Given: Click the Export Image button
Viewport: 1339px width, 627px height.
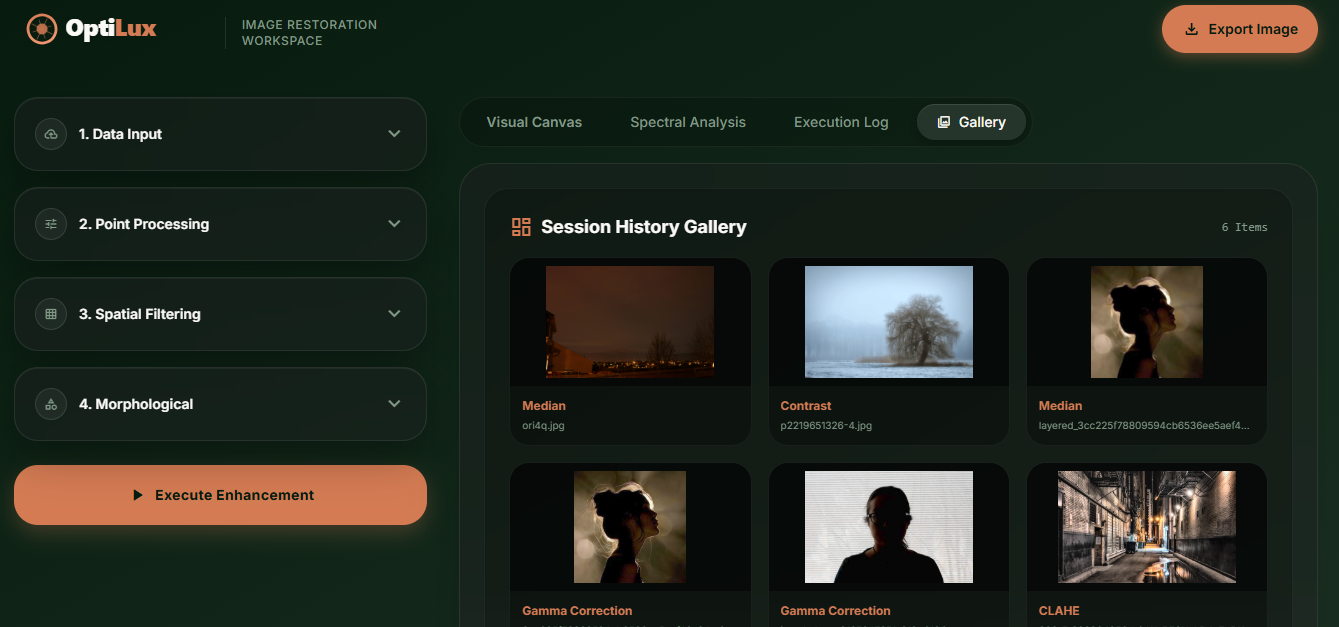Looking at the screenshot, I should [1240, 29].
